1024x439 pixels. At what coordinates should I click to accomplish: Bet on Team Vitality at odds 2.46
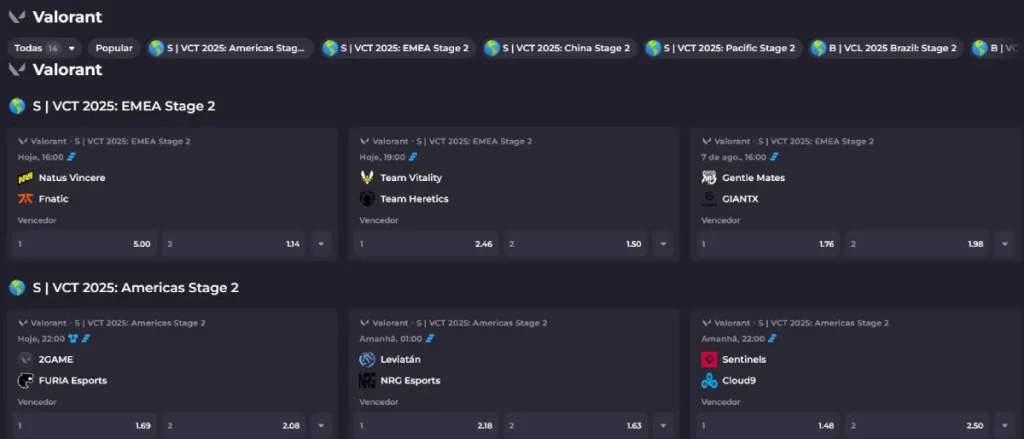(426, 244)
